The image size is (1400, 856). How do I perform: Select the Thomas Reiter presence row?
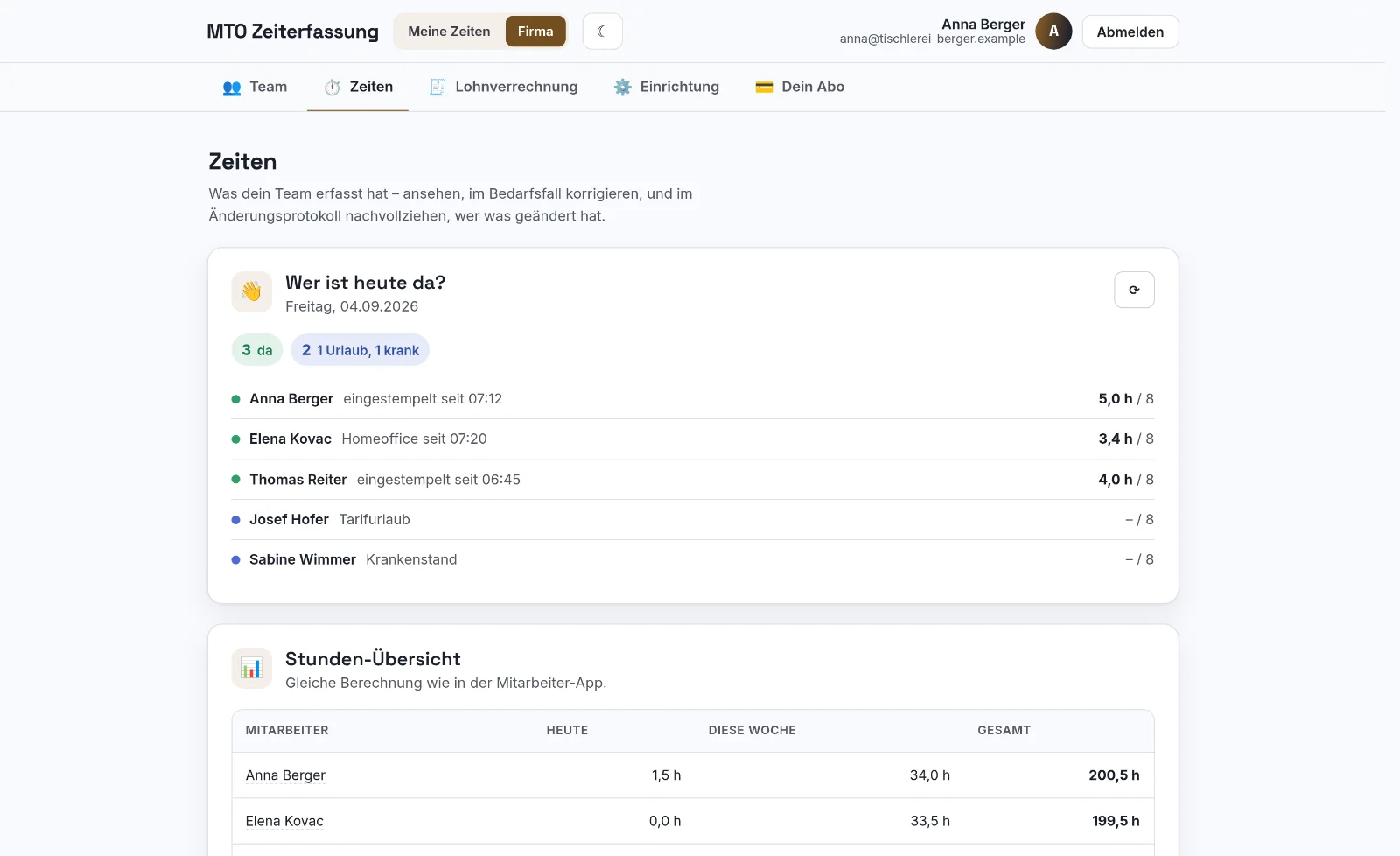692,480
